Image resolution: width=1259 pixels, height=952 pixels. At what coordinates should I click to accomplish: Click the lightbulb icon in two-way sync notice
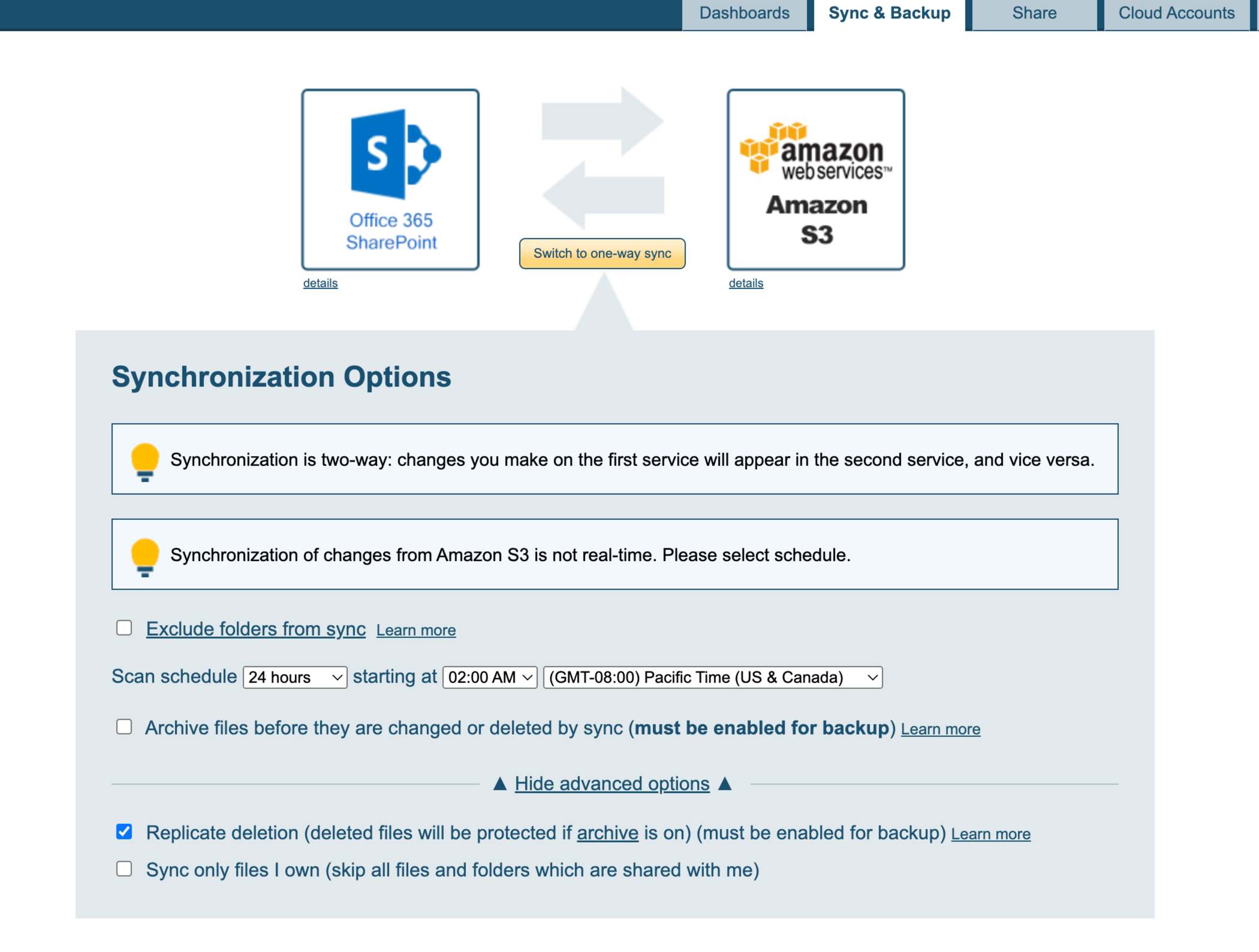144,461
